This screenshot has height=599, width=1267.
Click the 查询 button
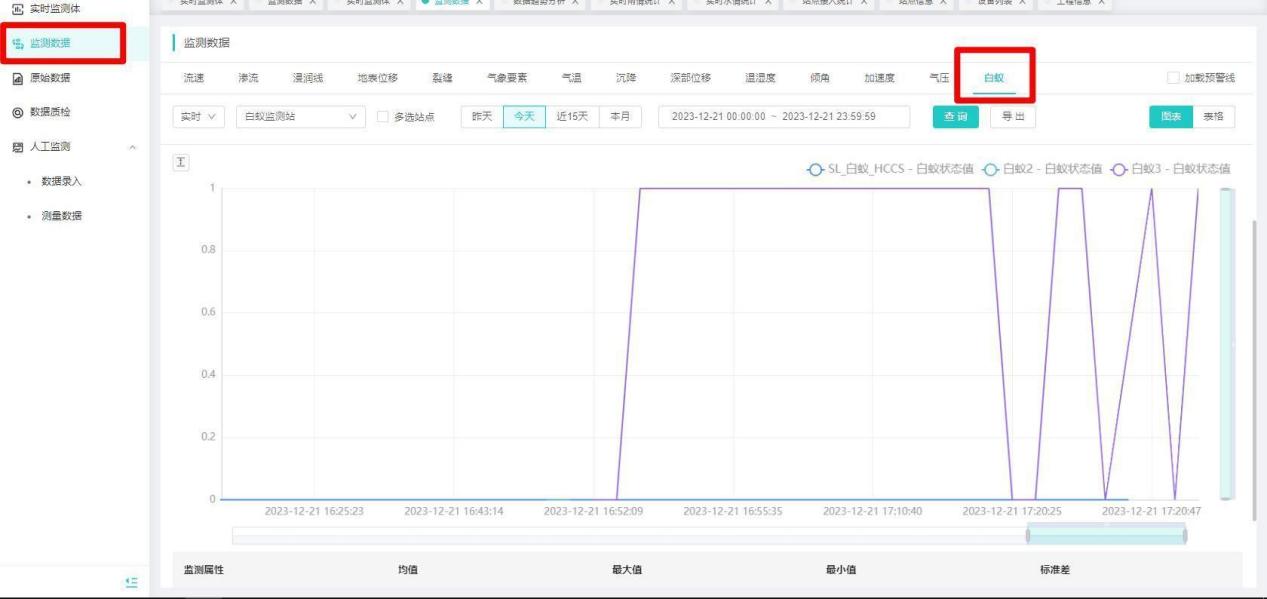pos(955,117)
